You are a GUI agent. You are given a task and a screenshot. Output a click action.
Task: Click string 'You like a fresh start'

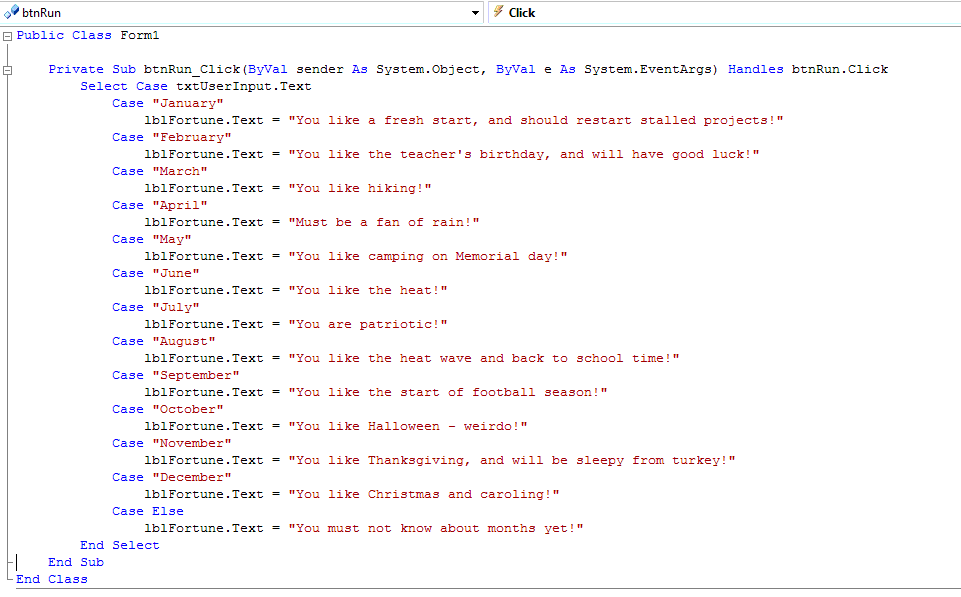tap(536, 121)
